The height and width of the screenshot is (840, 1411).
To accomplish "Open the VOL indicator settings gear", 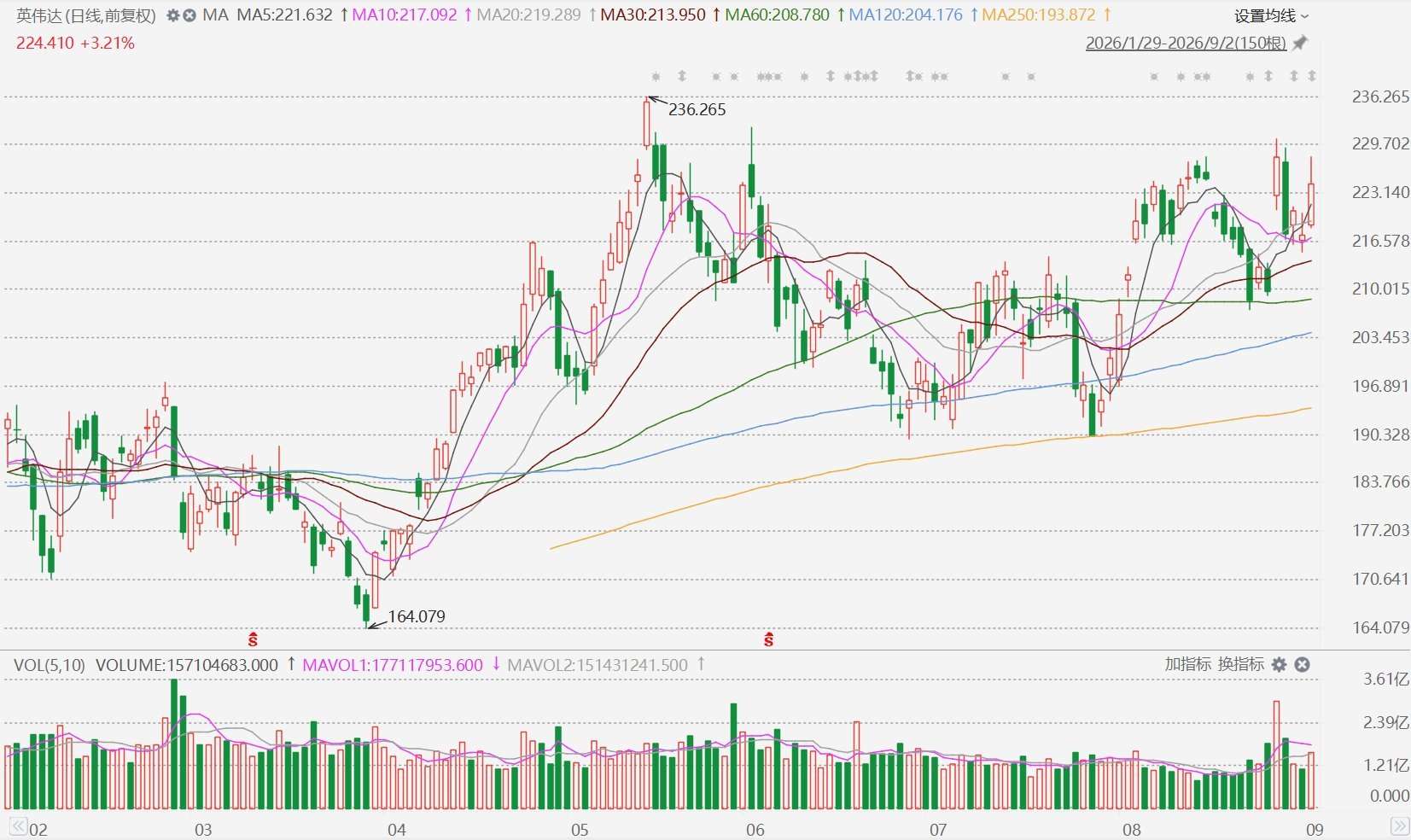I will (1279, 664).
